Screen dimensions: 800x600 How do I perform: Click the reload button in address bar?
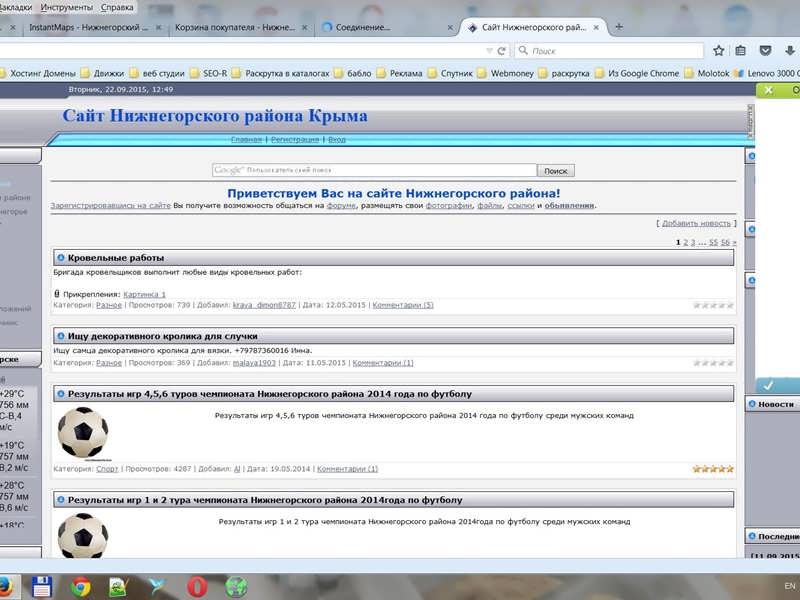[502, 50]
